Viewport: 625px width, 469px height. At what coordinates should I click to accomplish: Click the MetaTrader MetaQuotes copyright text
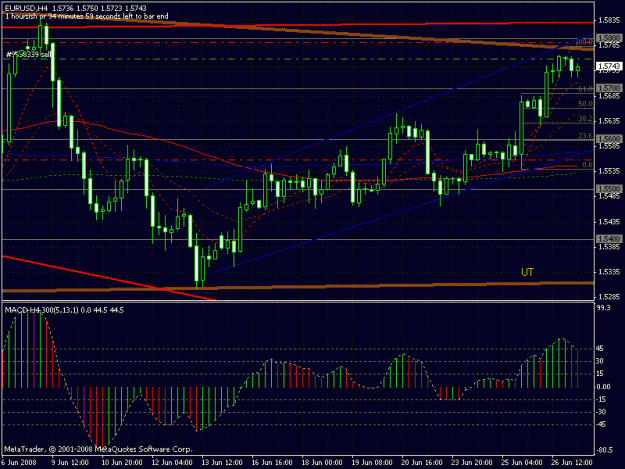point(98,449)
